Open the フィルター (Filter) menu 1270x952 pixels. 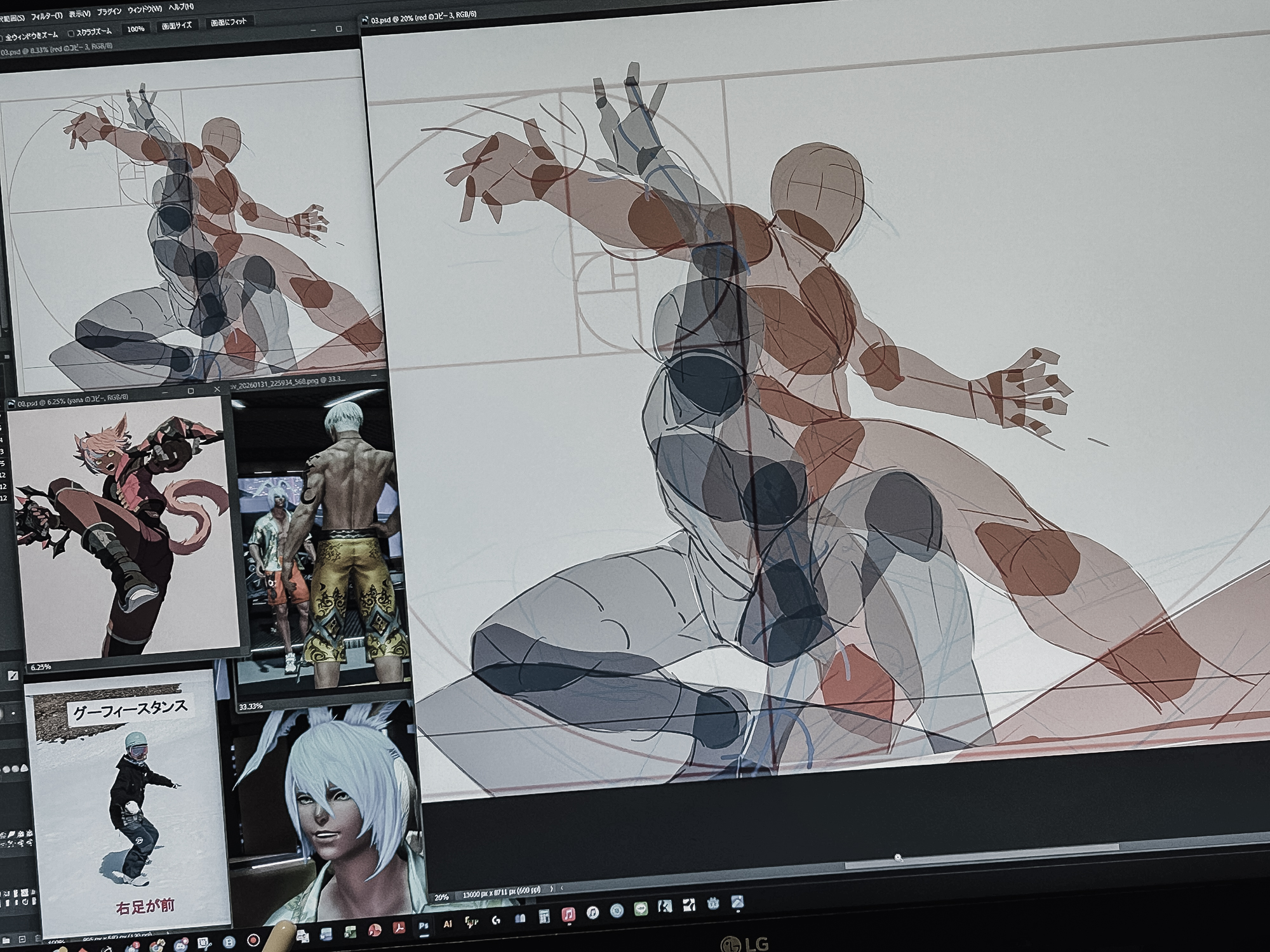point(46,15)
